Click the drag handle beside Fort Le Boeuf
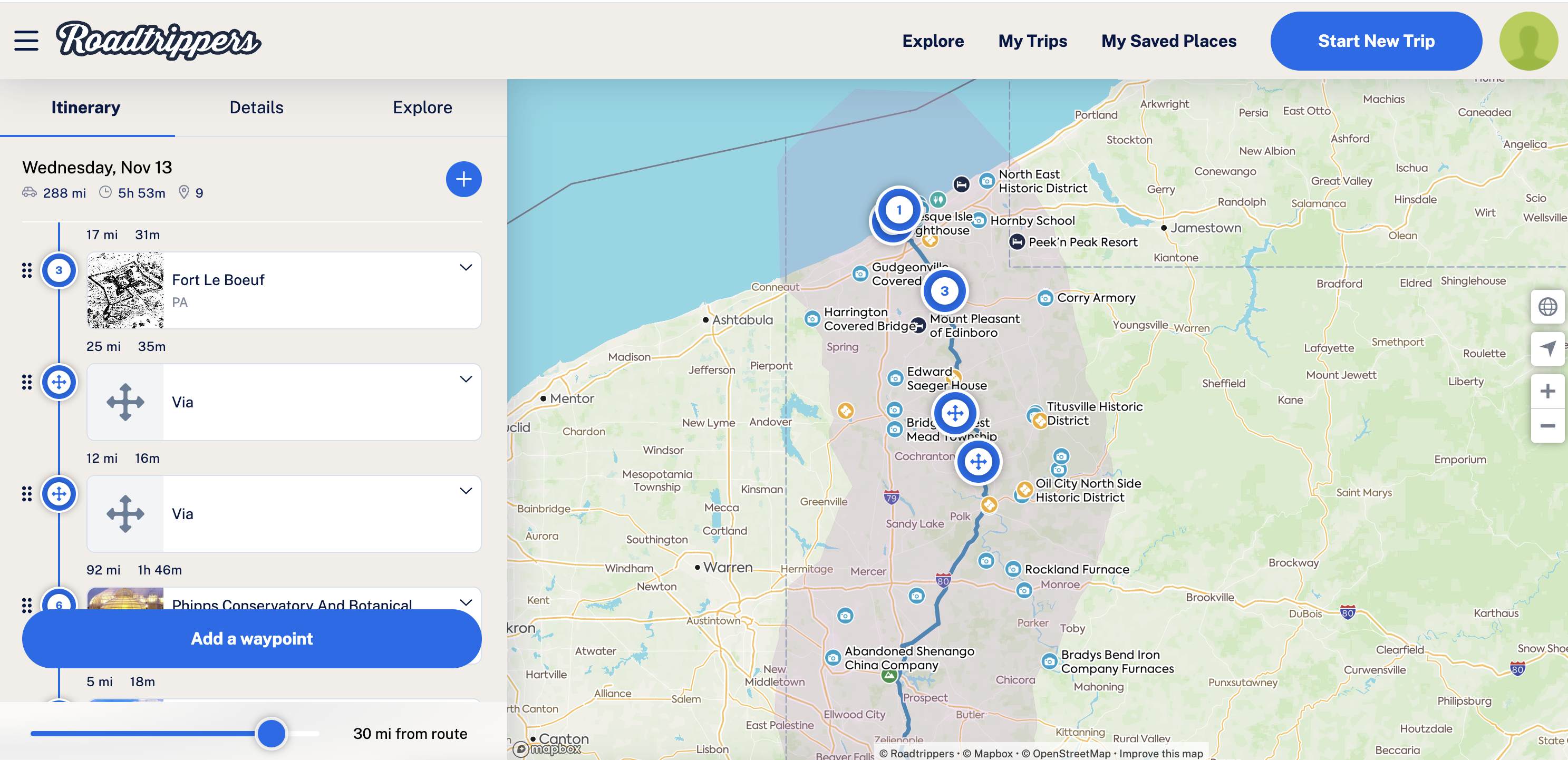The image size is (1568, 760). point(27,271)
